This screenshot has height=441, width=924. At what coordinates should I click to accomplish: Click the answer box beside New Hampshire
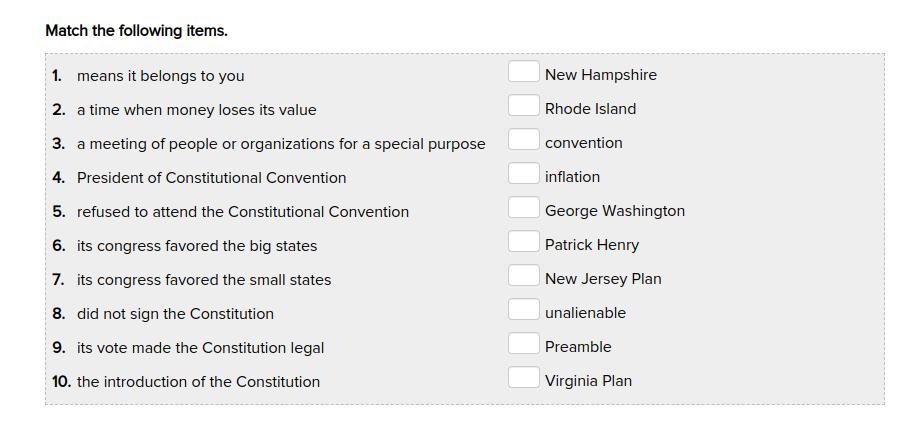click(523, 71)
